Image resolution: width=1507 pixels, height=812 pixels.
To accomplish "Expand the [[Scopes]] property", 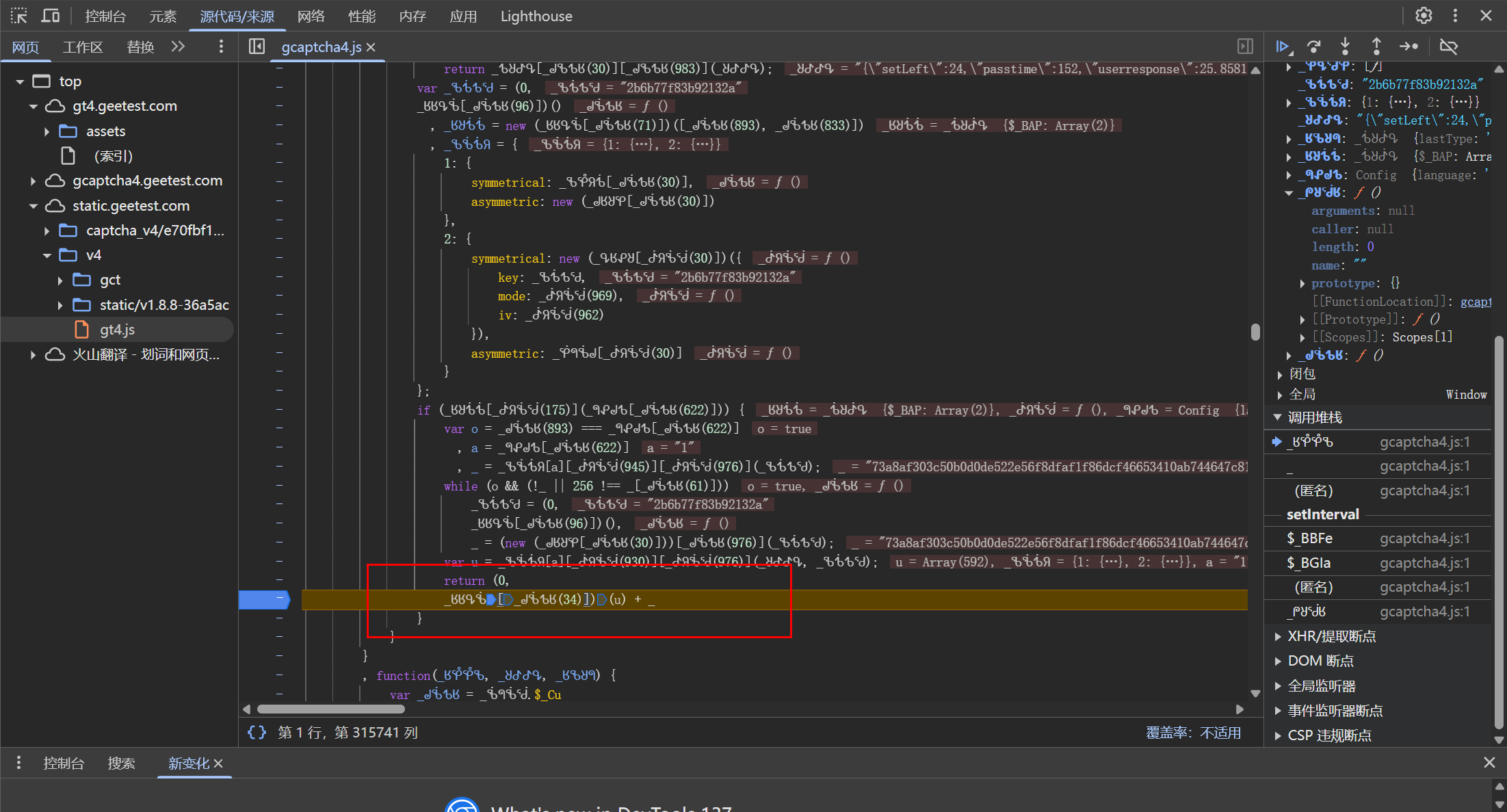I will tap(1302, 337).
